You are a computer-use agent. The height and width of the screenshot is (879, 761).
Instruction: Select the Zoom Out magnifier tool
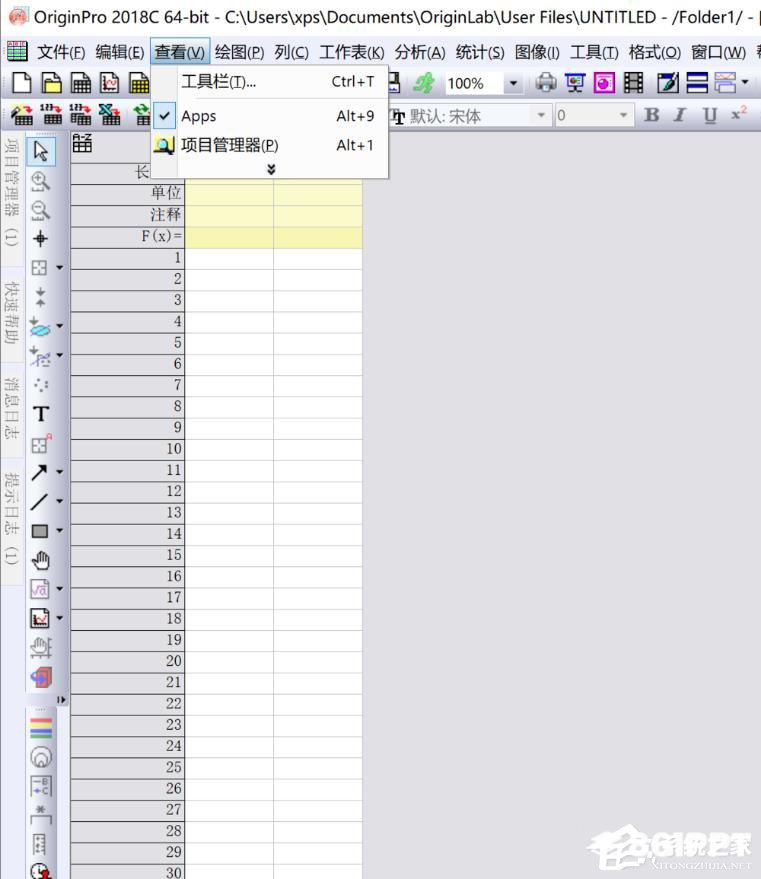pyautogui.click(x=40, y=210)
